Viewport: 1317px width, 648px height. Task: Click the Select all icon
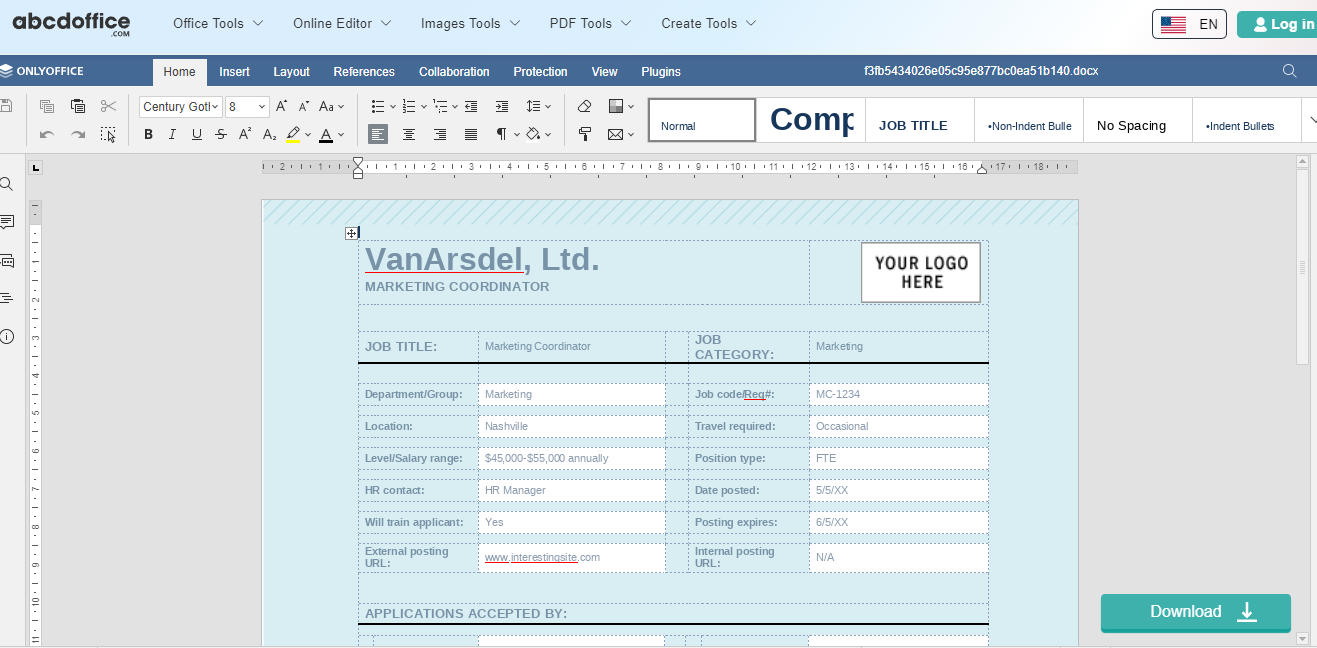[108, 134]
